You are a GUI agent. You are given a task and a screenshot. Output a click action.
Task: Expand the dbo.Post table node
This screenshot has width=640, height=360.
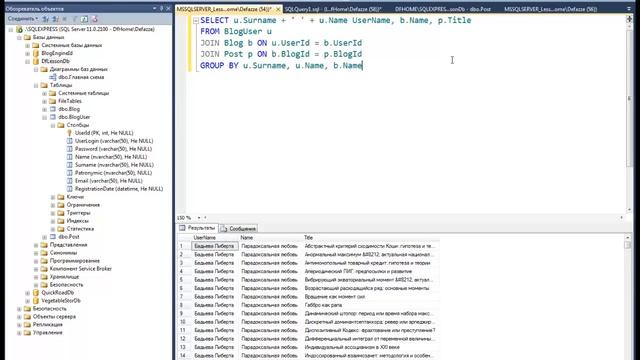click(x=44, y=237)
